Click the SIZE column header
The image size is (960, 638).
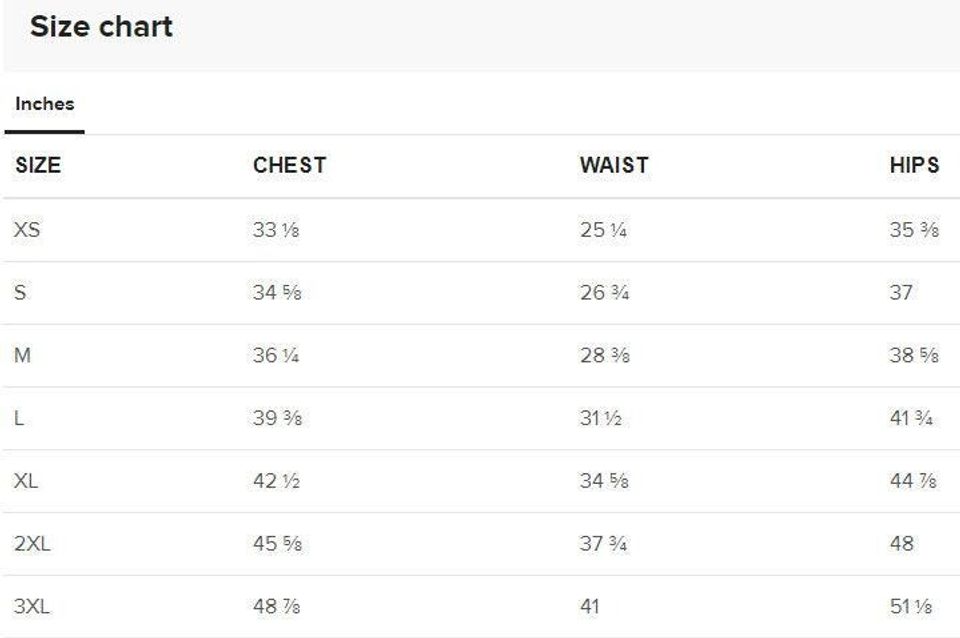pos(38,166)
